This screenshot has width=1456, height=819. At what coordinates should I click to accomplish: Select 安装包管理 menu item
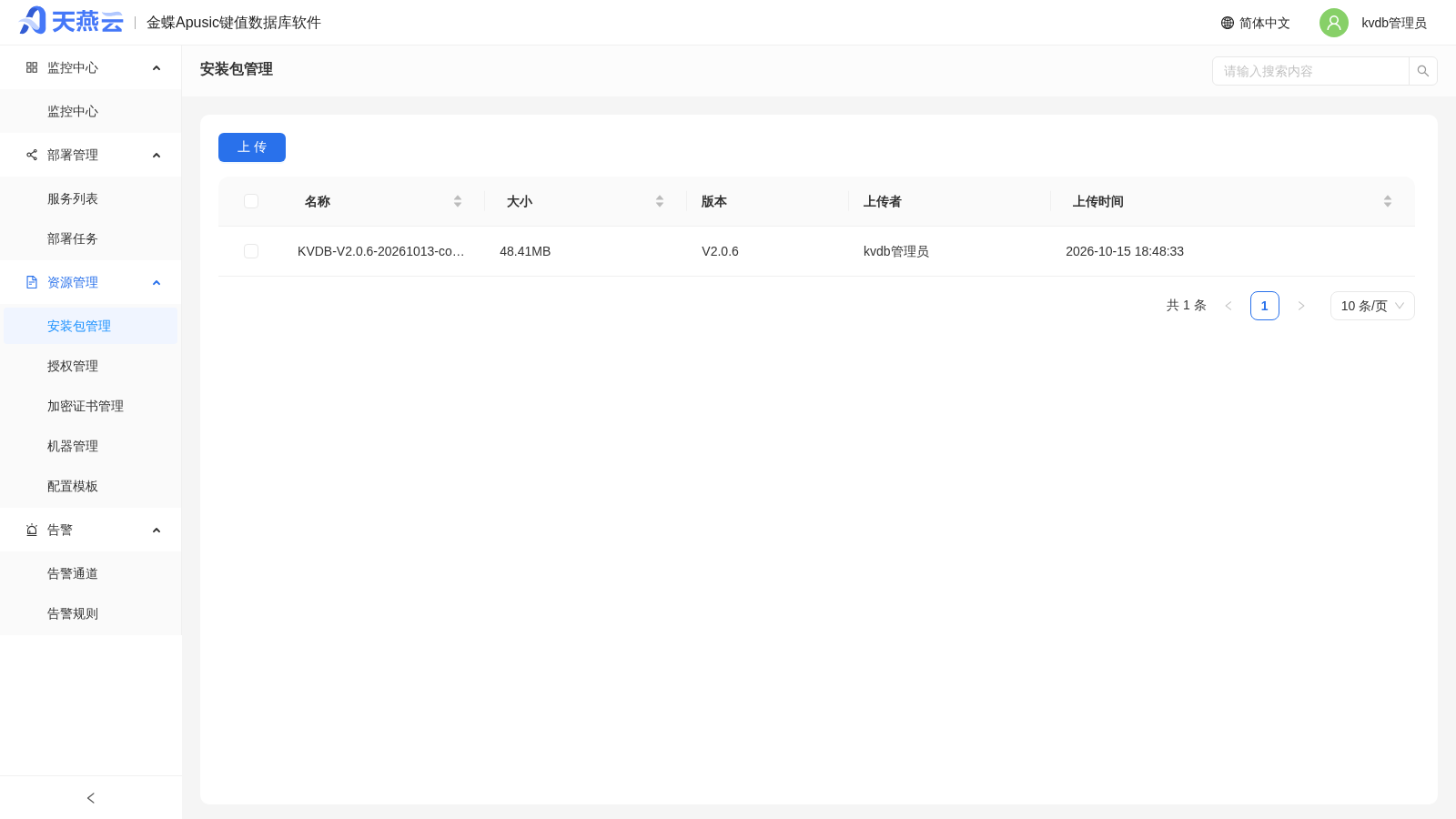click(x=91, y=326)
